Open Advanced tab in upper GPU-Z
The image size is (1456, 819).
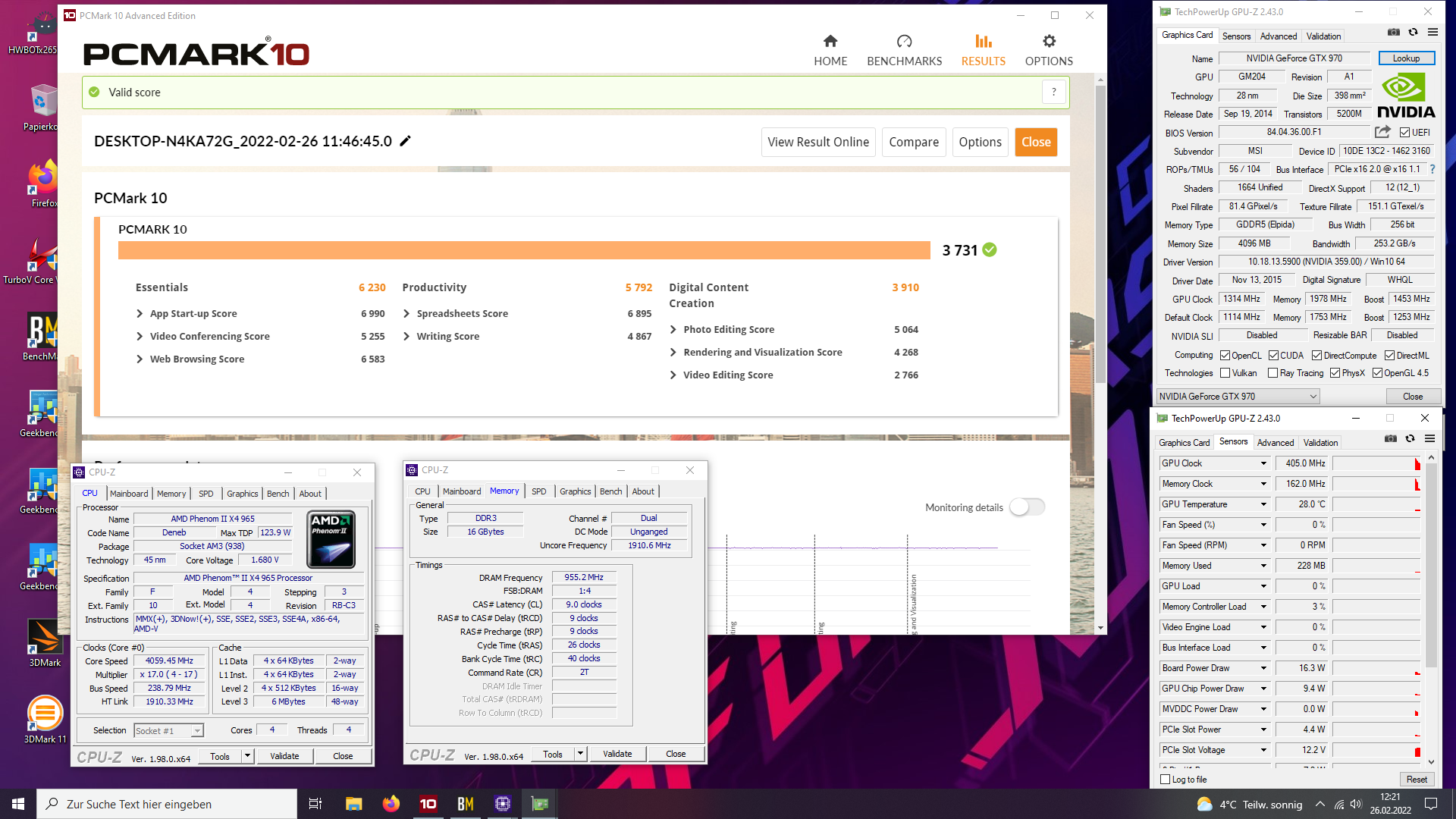pyautogui.click(x=1279, y=36)
